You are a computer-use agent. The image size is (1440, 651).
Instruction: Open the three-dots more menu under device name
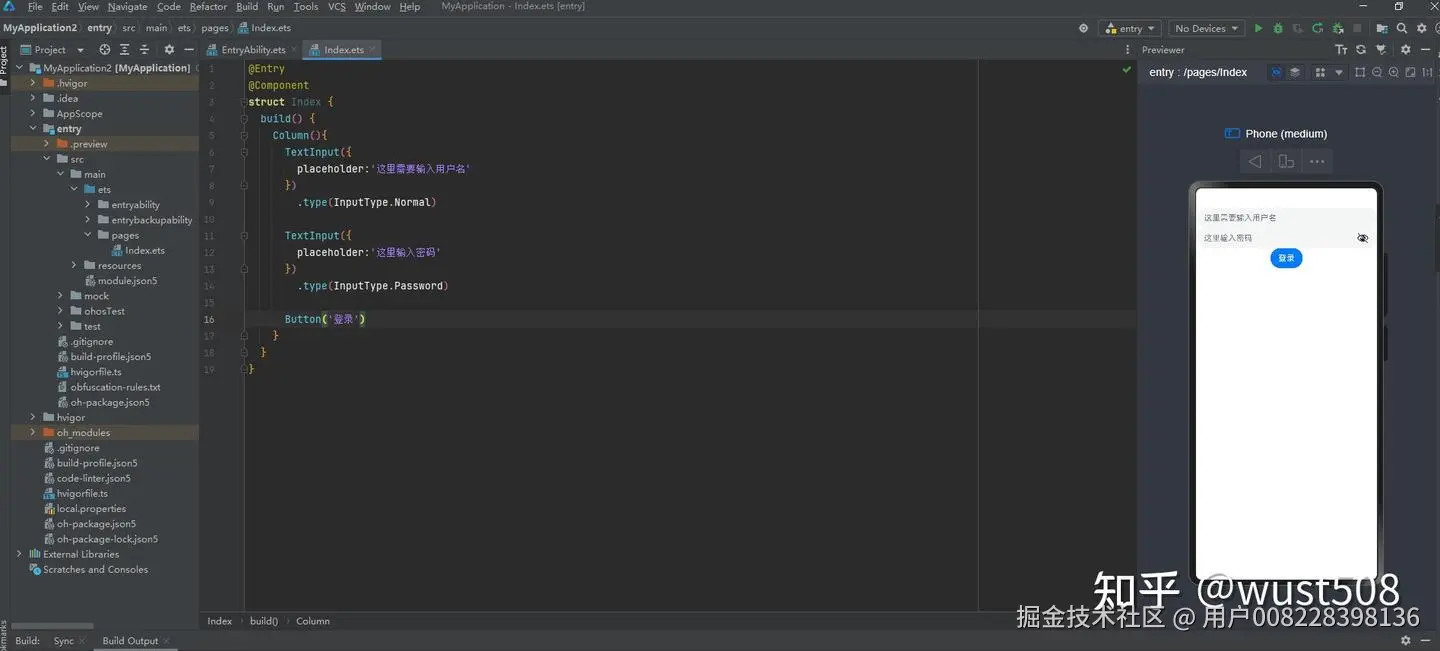[x=1317, y=161]
